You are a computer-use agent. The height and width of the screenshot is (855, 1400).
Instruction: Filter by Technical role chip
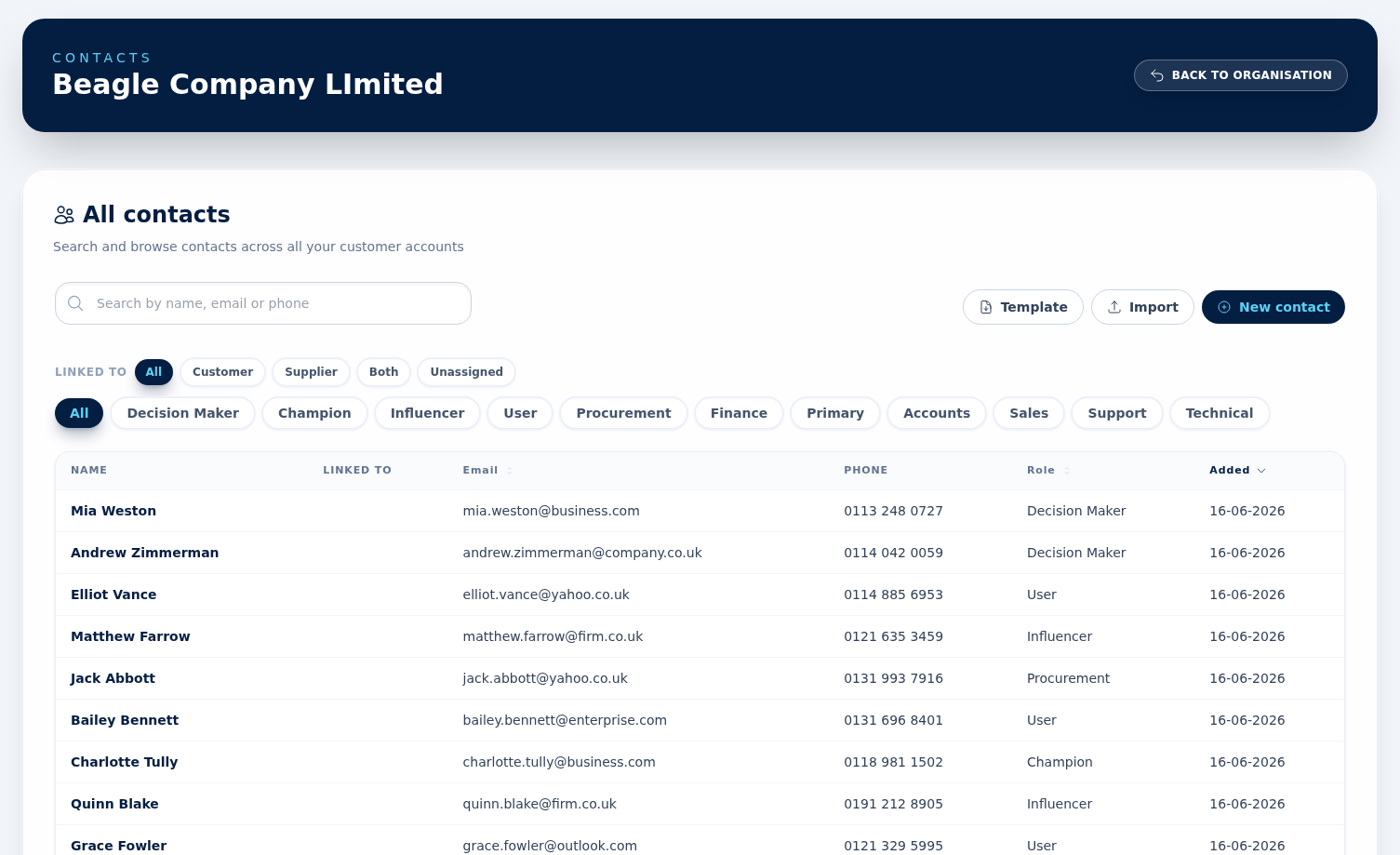(x=1220, y=413)
